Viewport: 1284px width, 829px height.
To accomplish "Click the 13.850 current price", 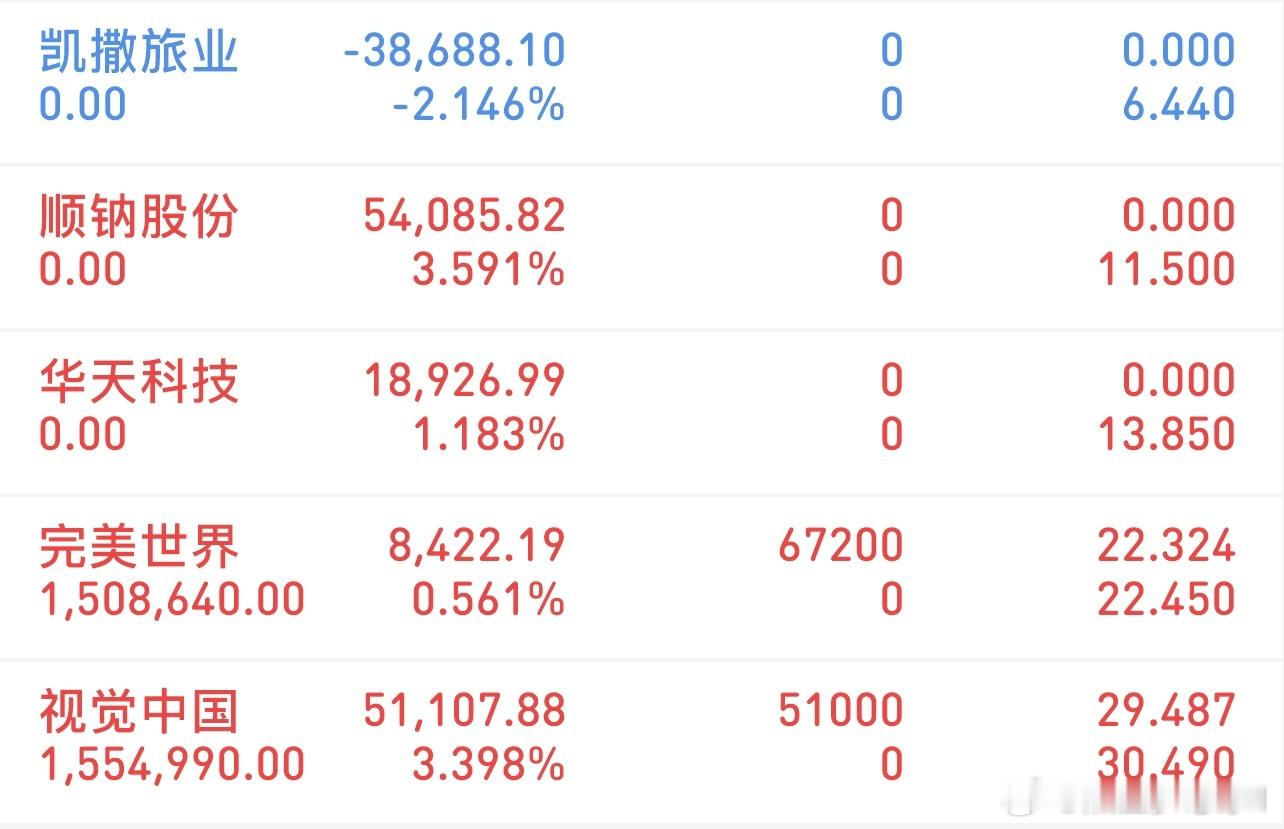I will click(x=1167, y=434).
